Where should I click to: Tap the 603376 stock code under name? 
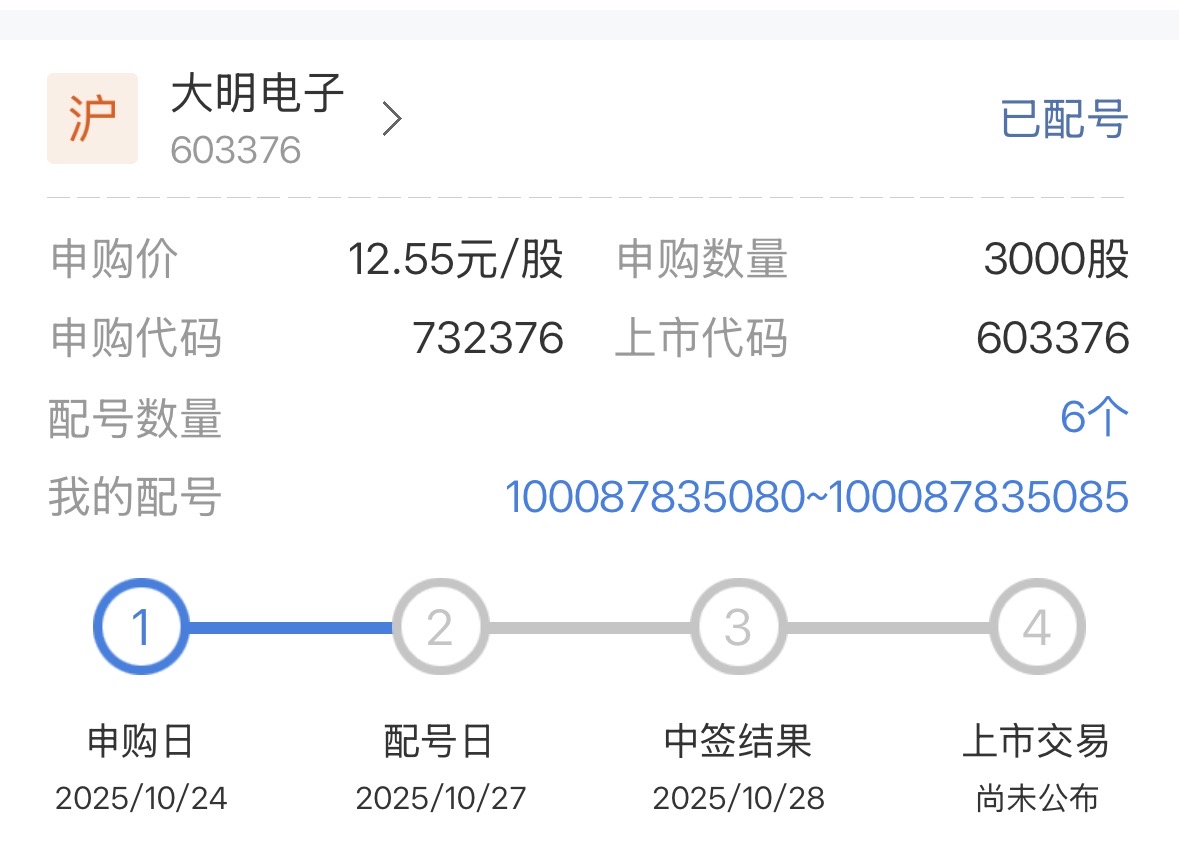pos(235,150)
